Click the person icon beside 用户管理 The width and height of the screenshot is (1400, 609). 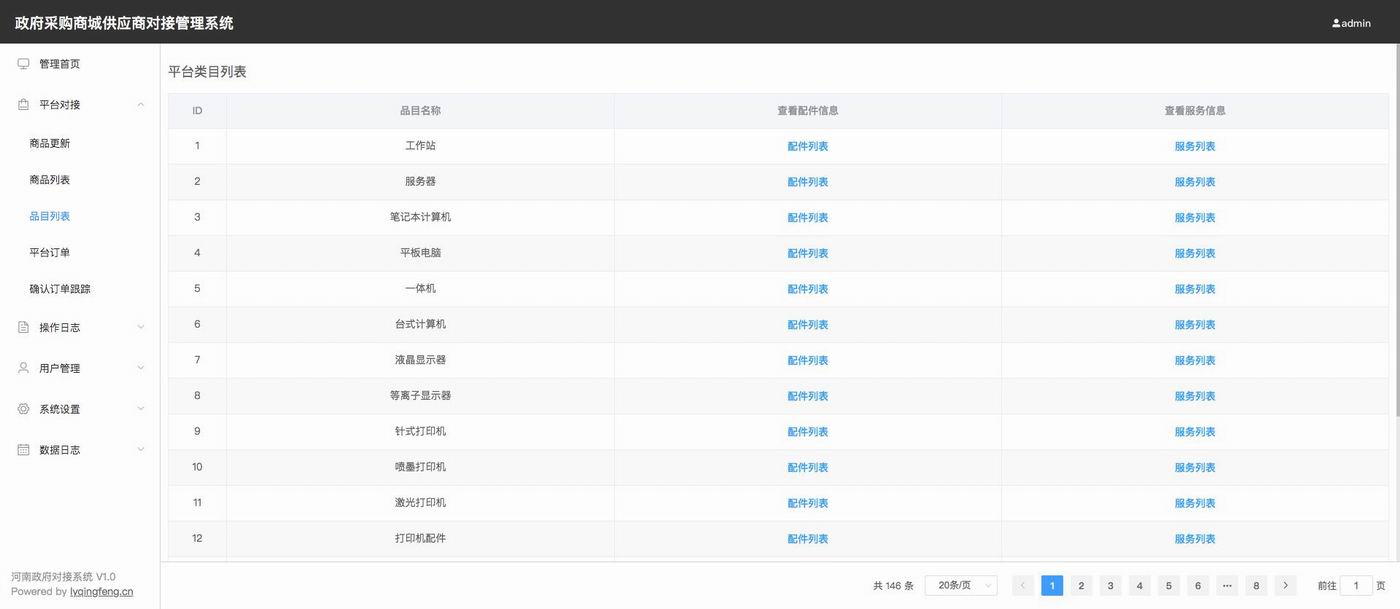click(x=23, y=368)
